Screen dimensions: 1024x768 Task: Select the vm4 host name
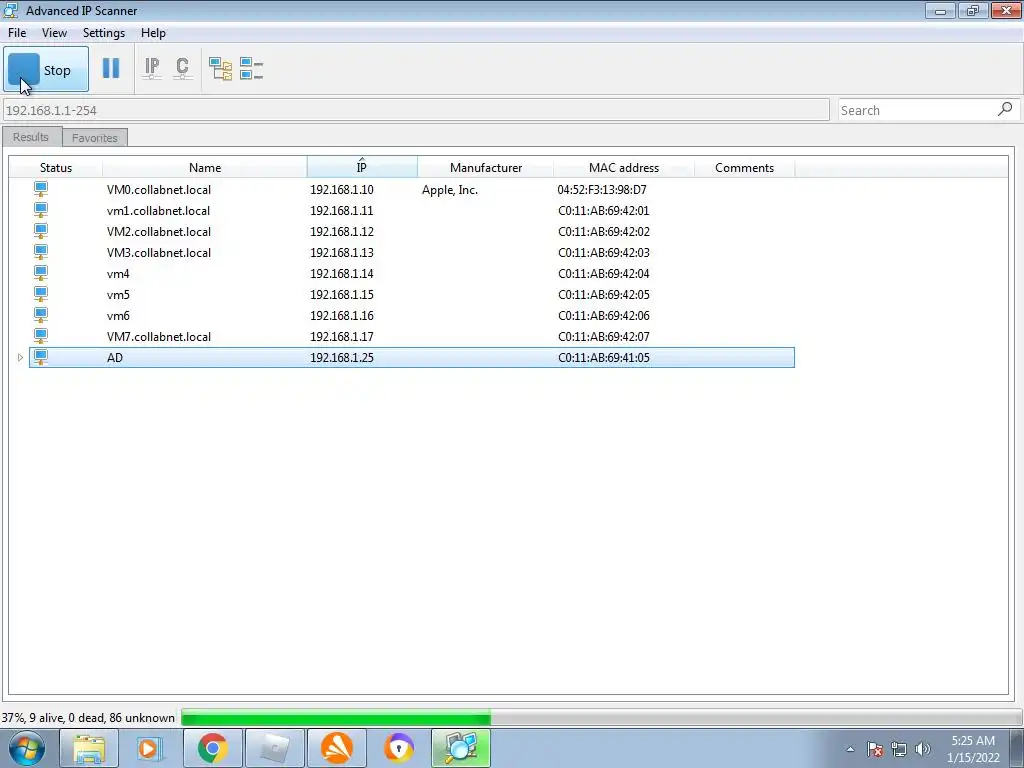118,274
